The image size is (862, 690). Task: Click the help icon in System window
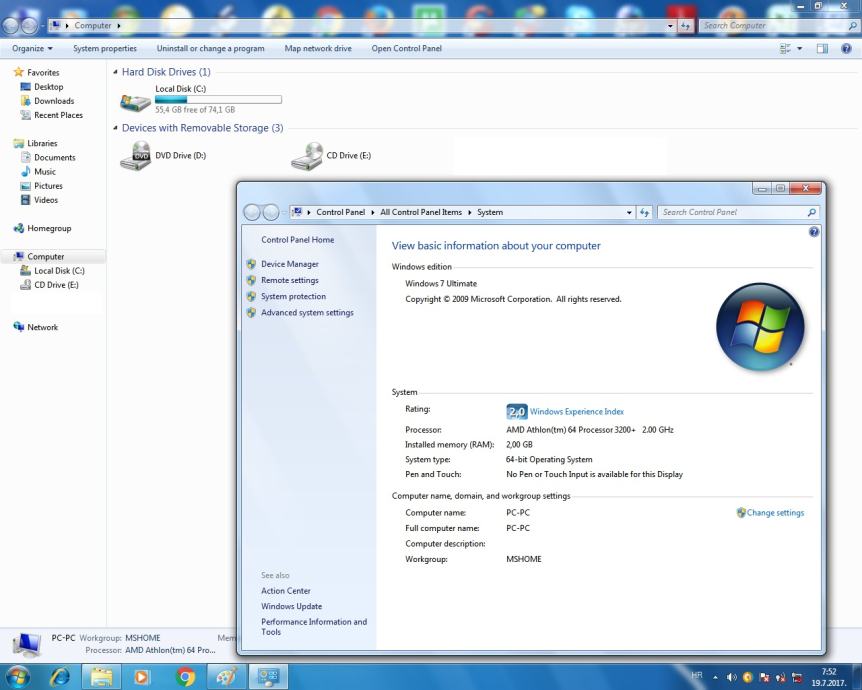pos(813,232)
